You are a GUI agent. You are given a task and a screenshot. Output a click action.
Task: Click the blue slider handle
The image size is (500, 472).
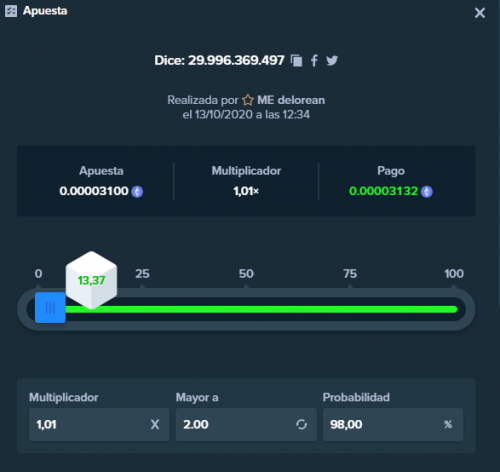50,308
